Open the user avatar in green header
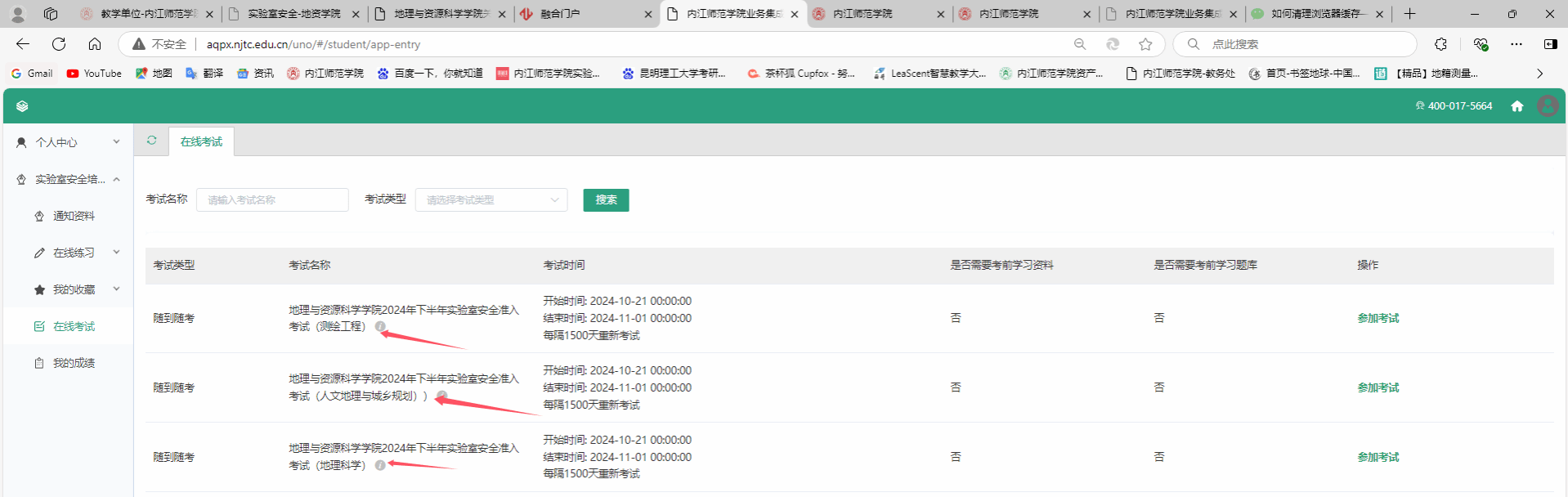Image resolution: width=1568 pixels, height=497 pixels. 1547,106
